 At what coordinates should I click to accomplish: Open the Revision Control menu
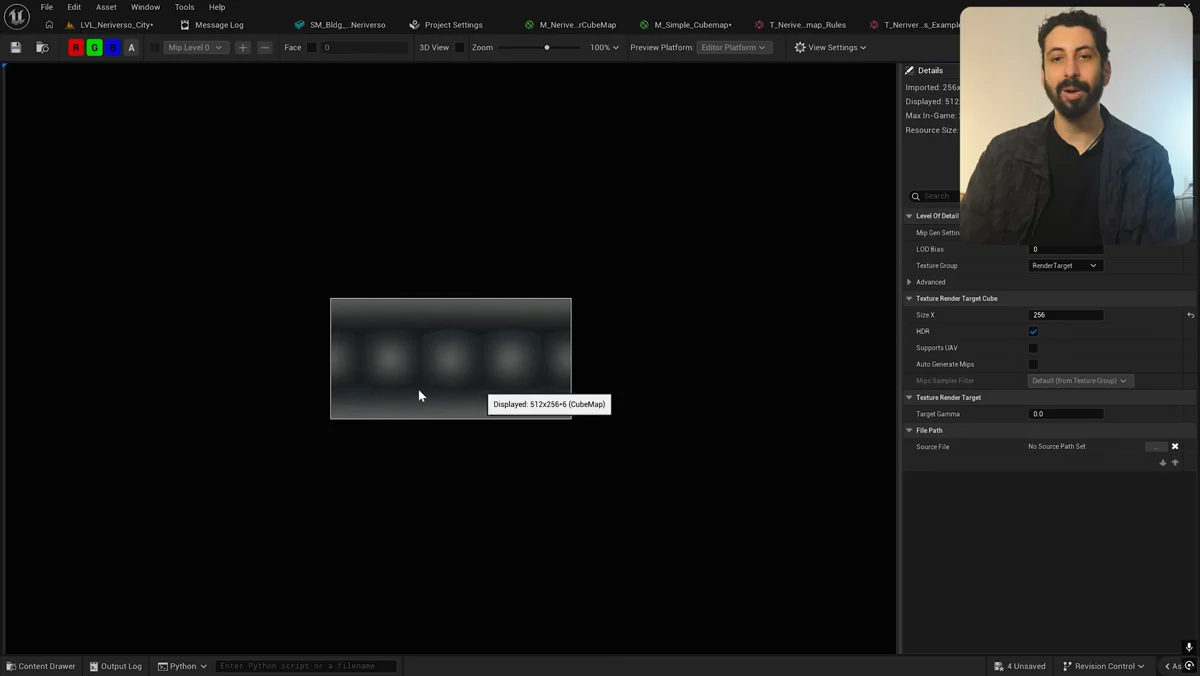click(x=1104, y=666)
